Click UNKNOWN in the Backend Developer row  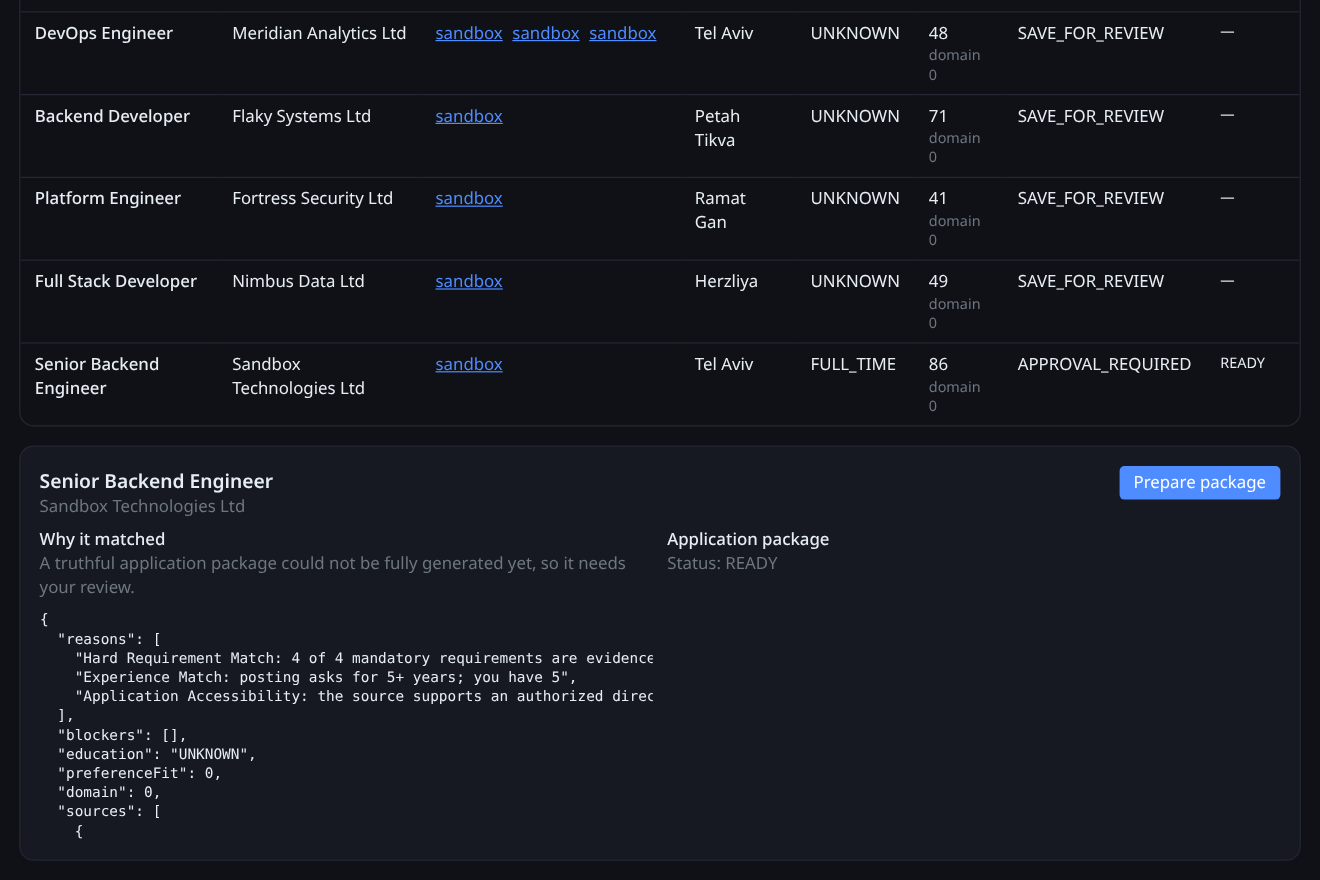click(855, 116)
